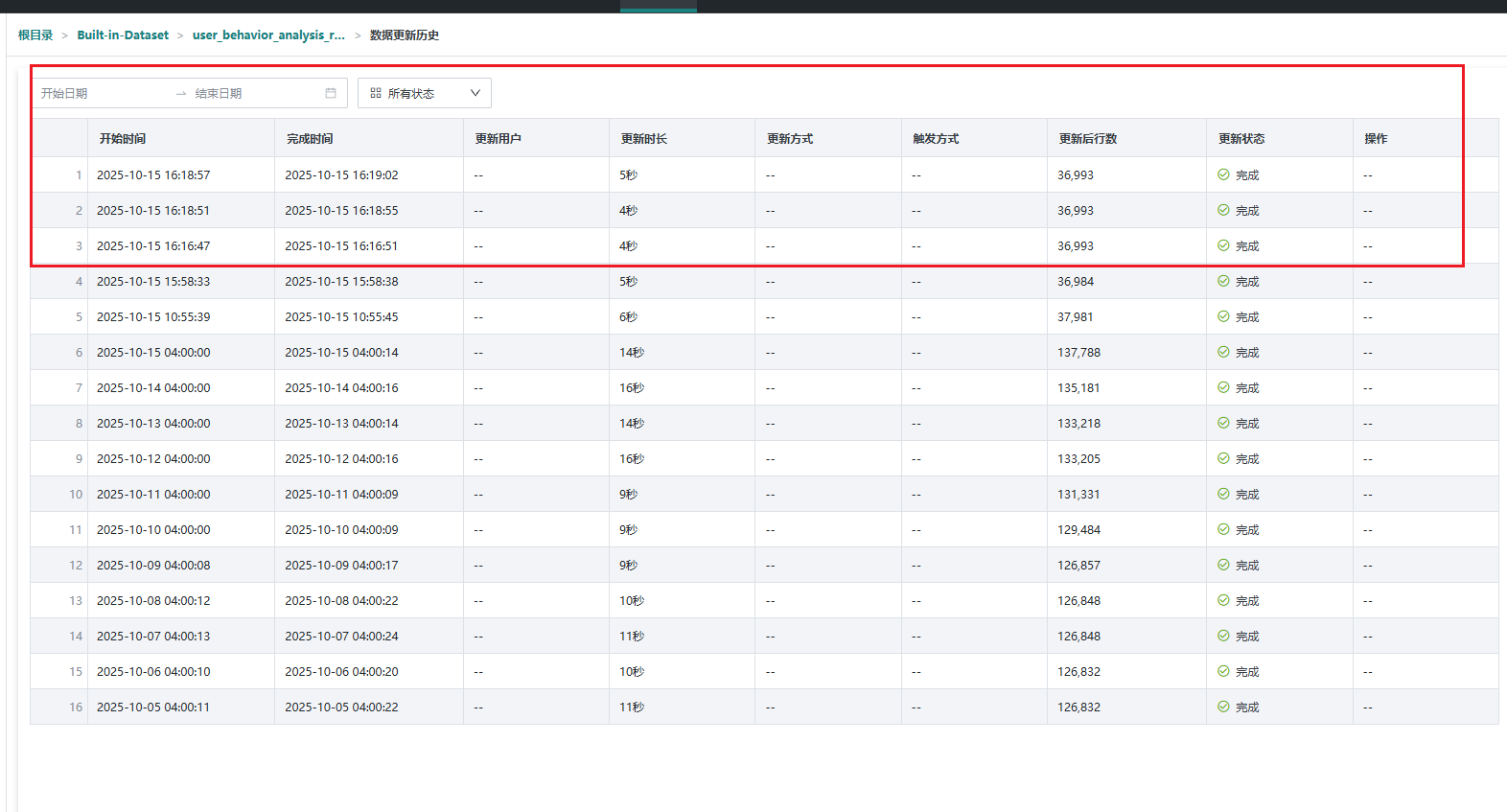Click the 更新时长 column header
The height and width of the screenshot is (812, 1507).
[x=644, y=139]
